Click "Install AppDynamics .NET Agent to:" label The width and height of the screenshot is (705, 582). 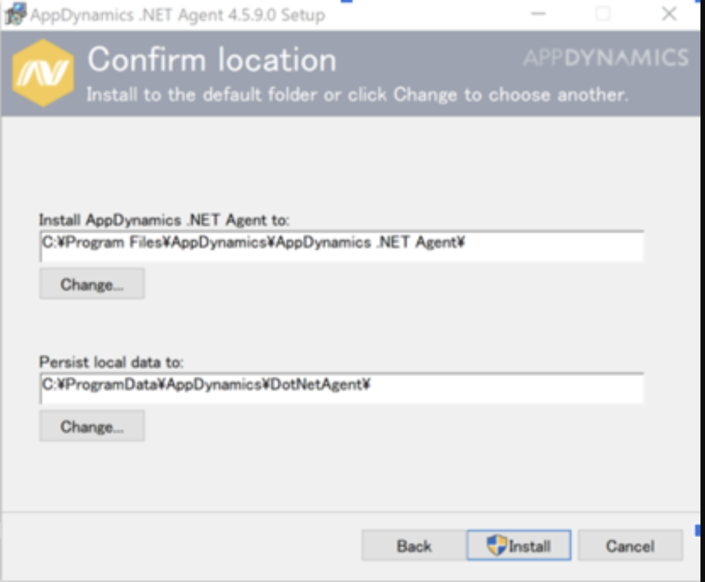point(164,219)
